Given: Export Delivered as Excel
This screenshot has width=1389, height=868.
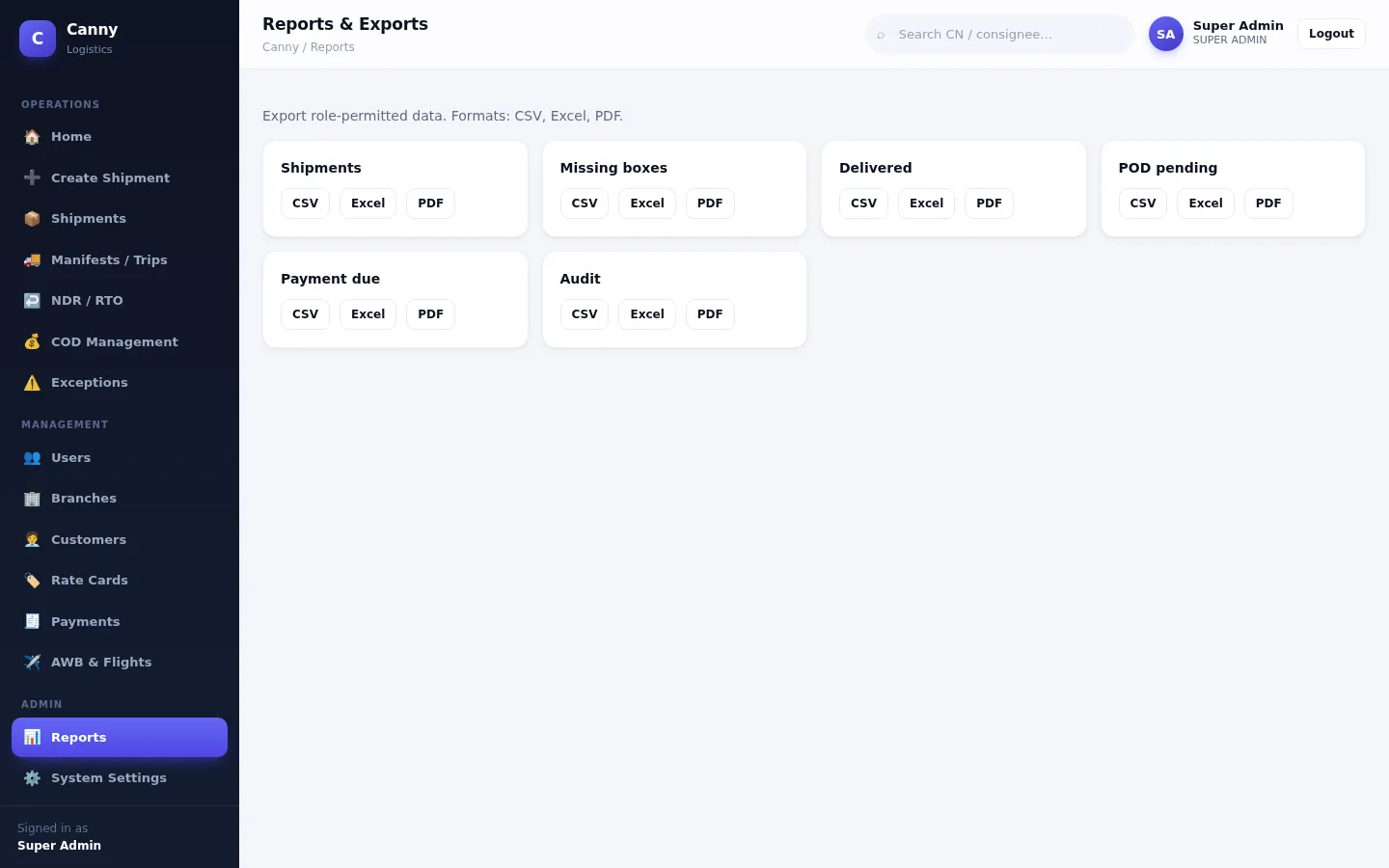Looking at the screenshot, I should tap(926, 203).
